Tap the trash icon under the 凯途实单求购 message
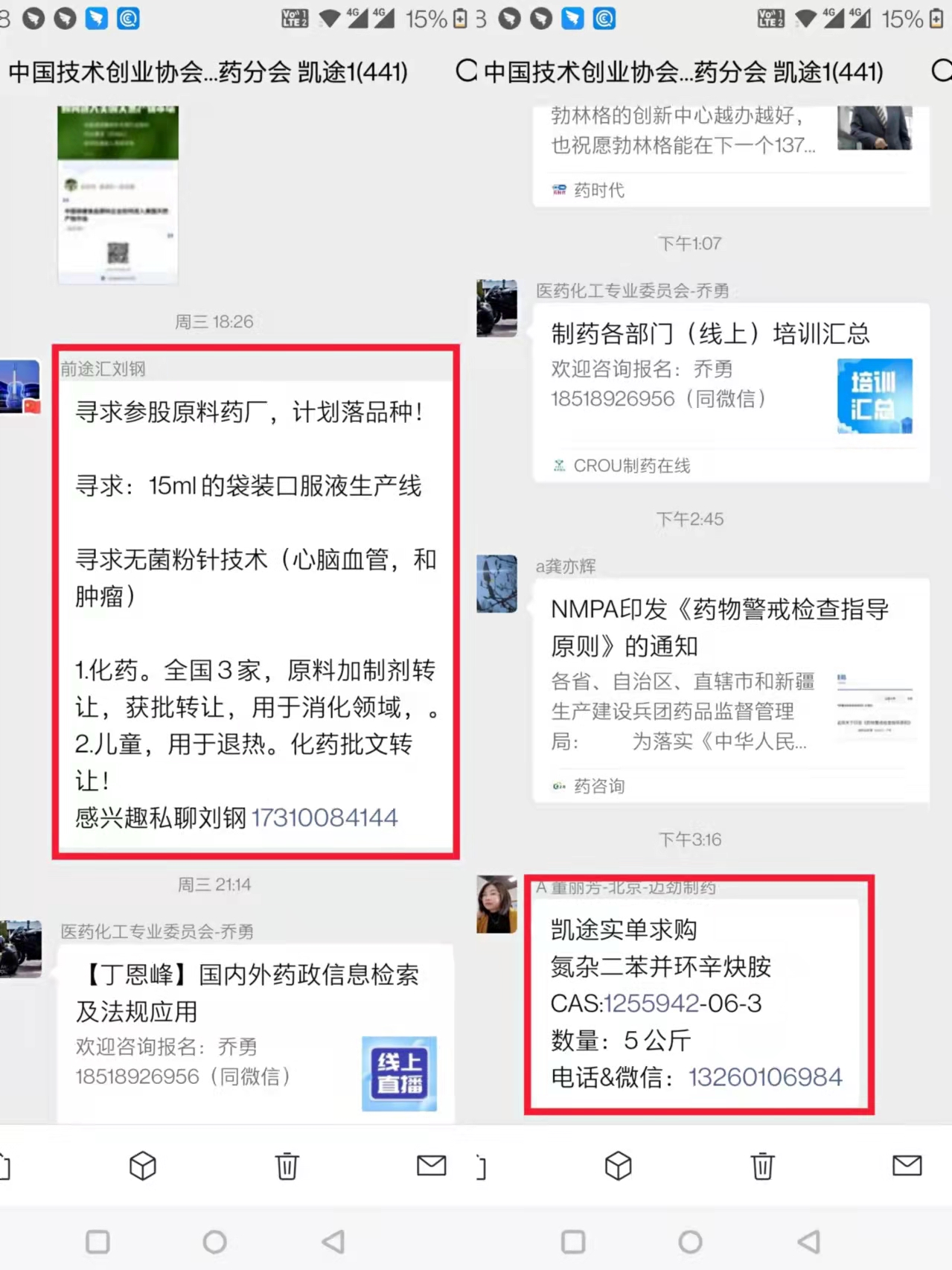Image resolution: width=952 pixels, height=1270 pixels. 763,1166
